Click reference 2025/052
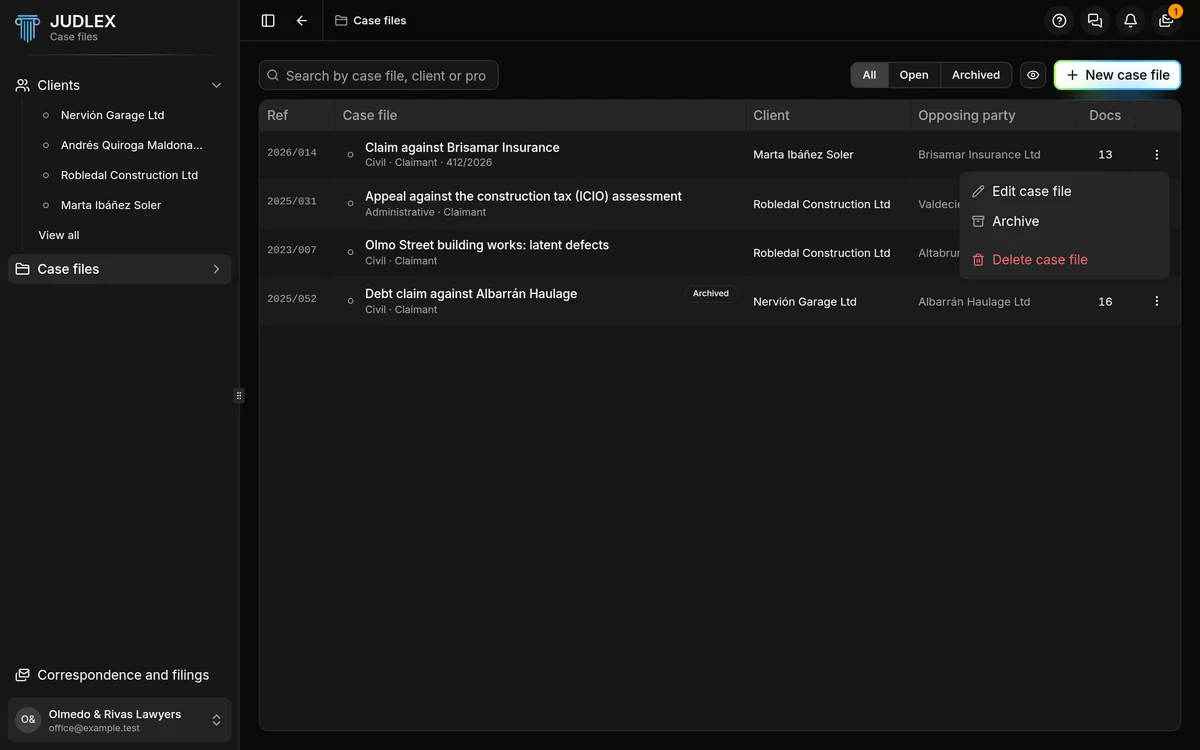The image size is (1200, 750). point(292,299)
